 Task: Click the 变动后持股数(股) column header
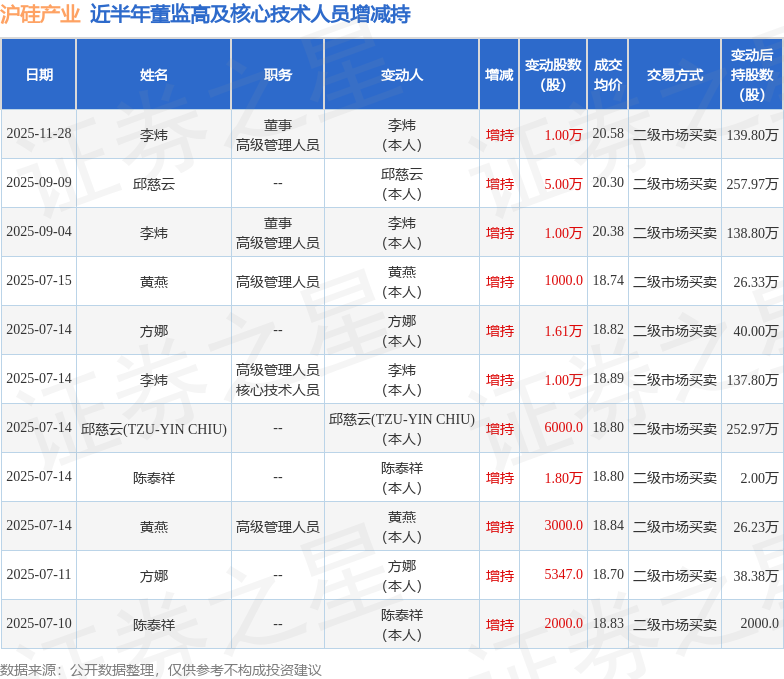752,74
